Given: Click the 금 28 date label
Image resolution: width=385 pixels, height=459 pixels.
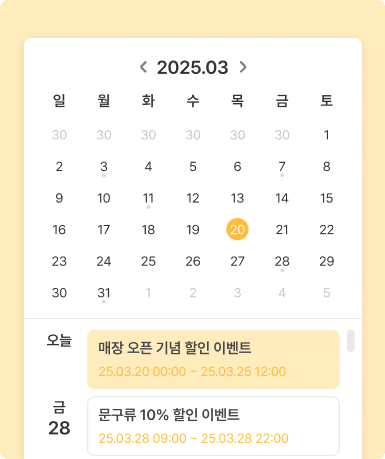Looking at the screenshot, I should [59, 419].
